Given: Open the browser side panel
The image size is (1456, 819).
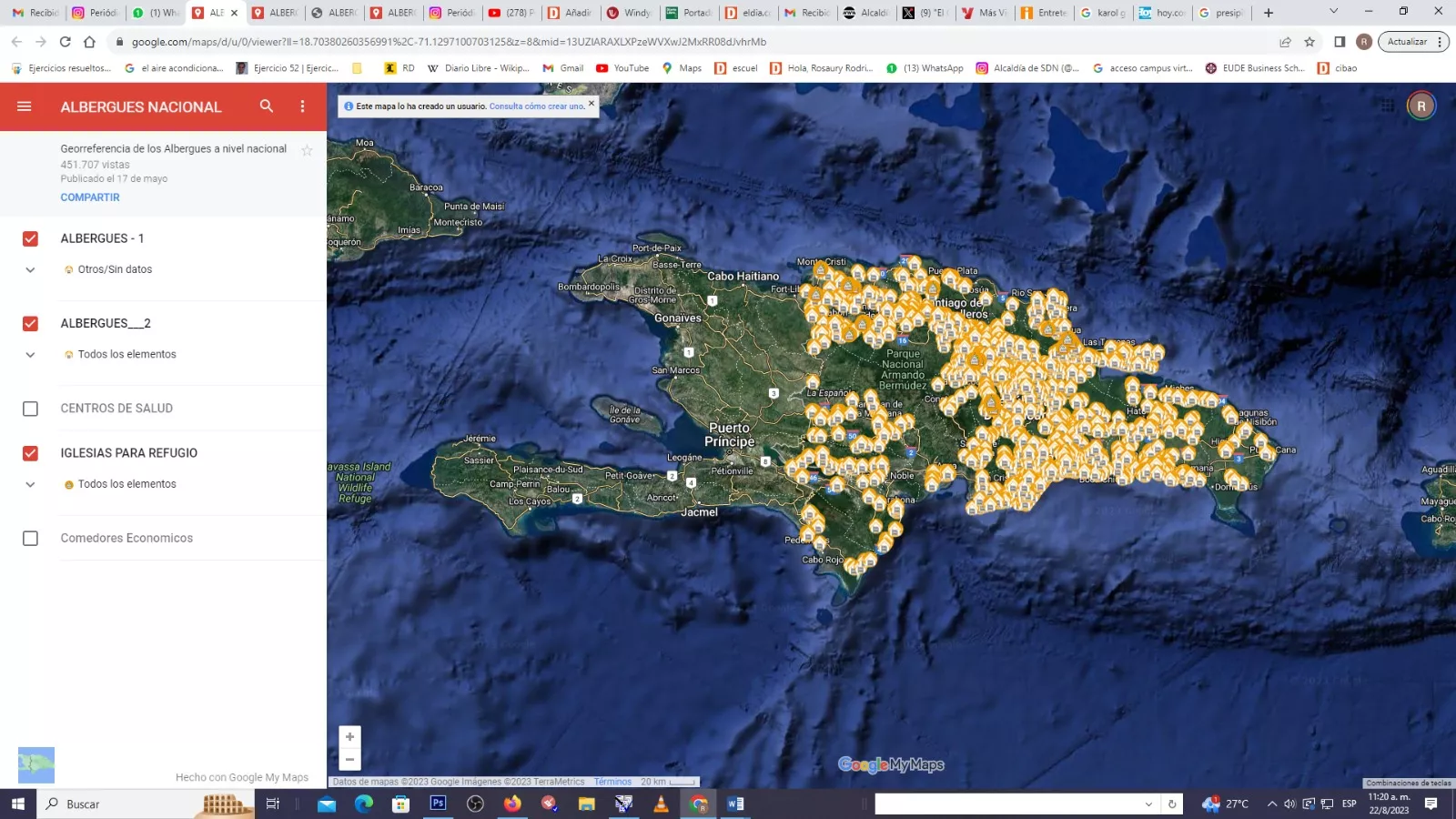Looking at the screenshot, I should (x=1340, y=42).
